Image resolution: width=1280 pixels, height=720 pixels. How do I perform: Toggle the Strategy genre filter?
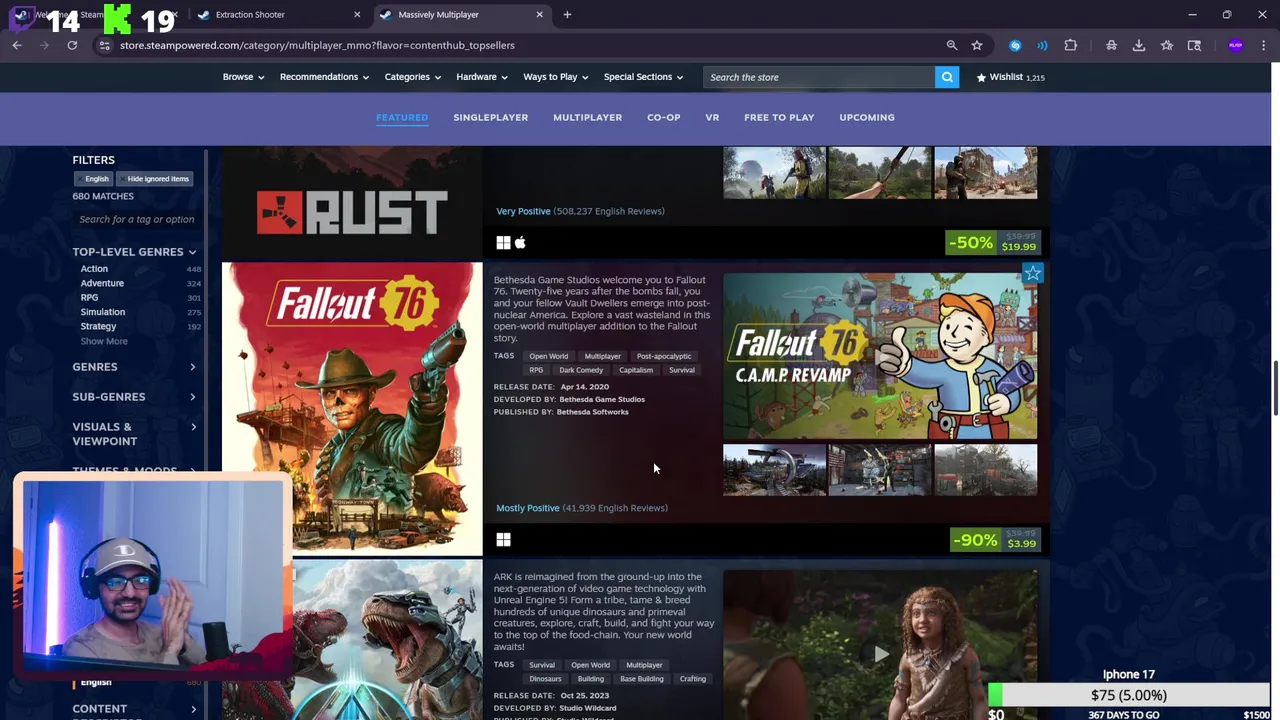tap(98, 326)
